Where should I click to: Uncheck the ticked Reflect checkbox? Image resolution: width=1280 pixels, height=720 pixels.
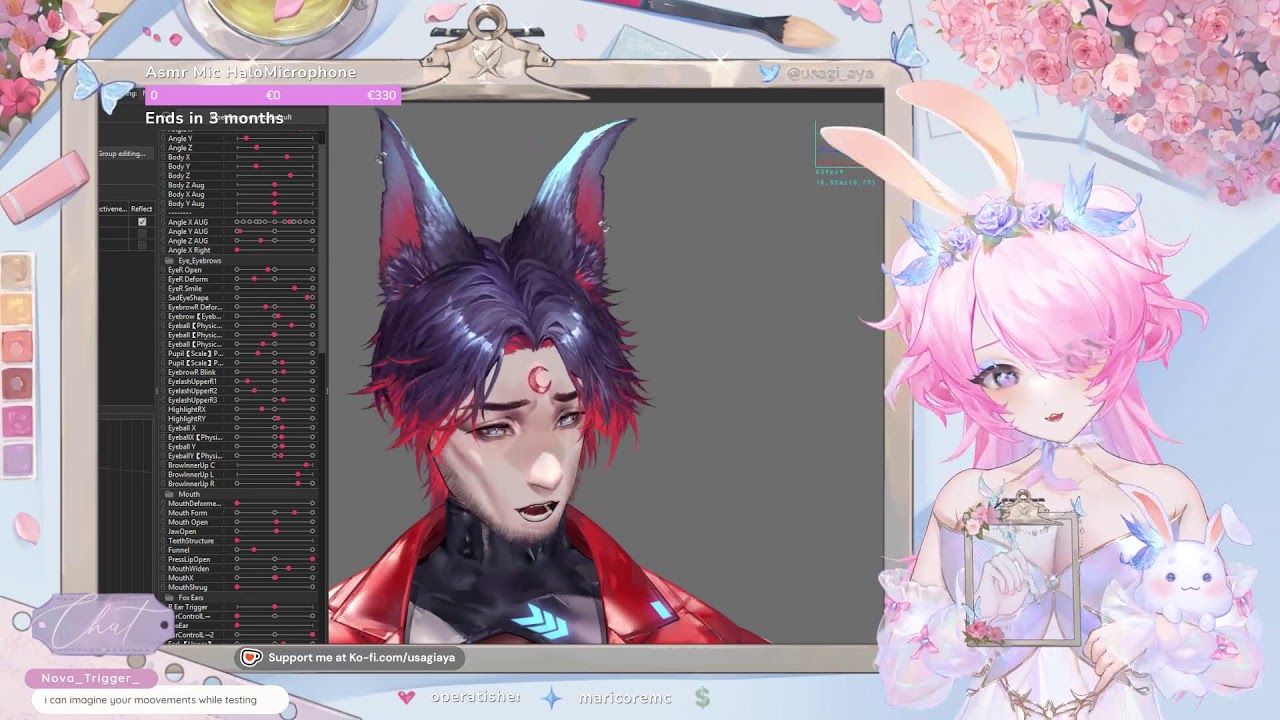point(142,222)
